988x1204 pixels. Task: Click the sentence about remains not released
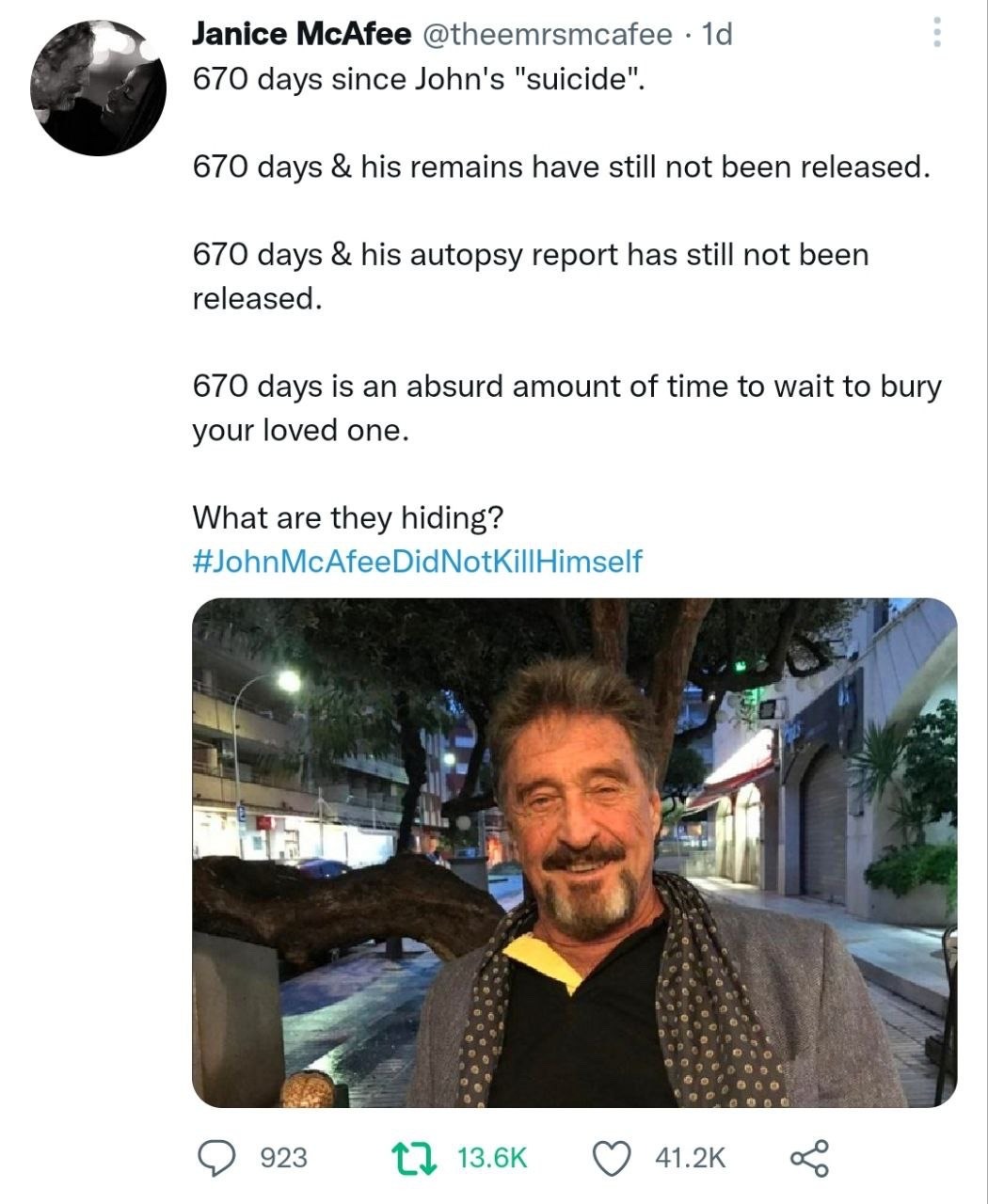click(x=561, y=166)
